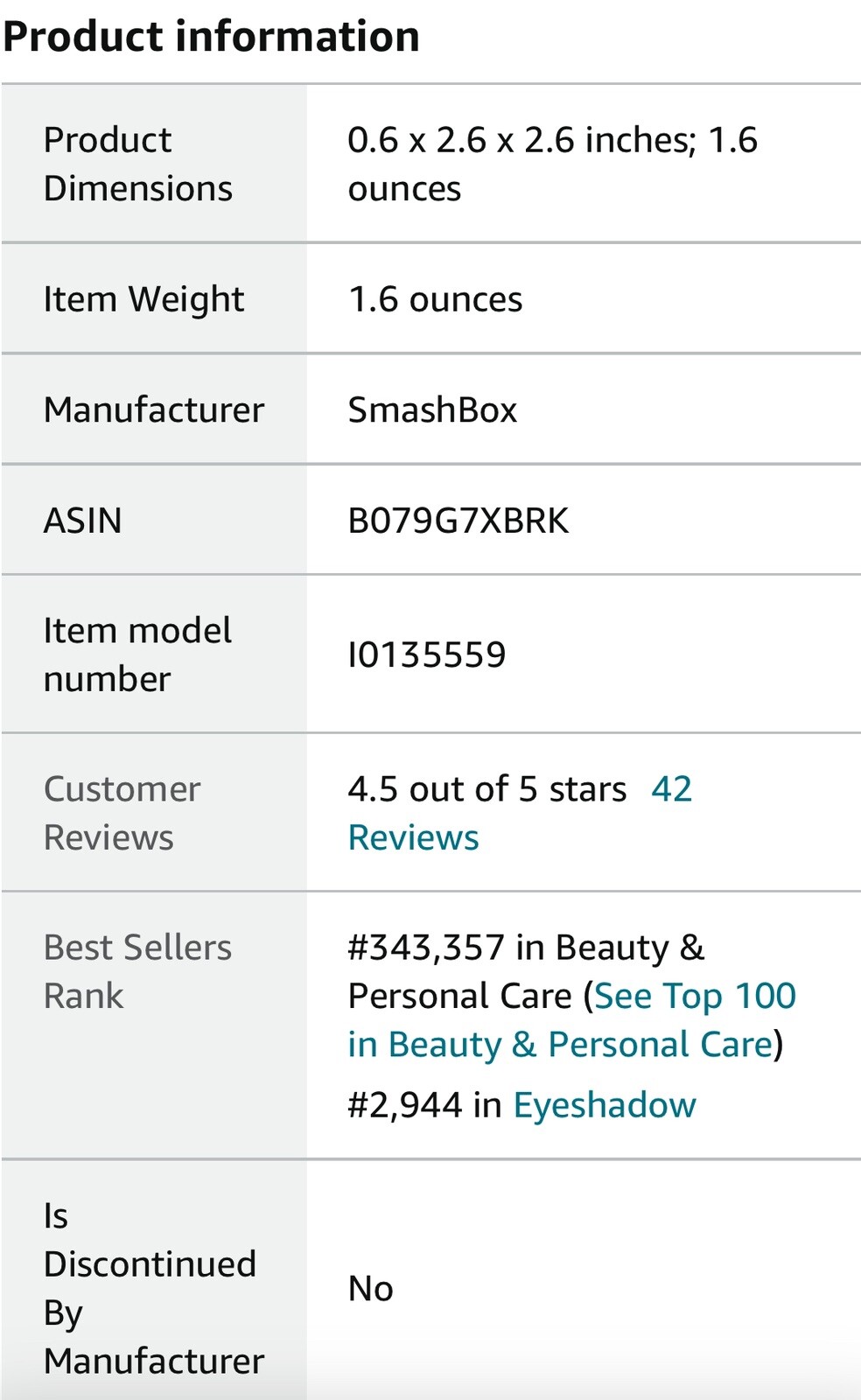Click the Product information heading

pyautogui.click(x=211, y=37)
